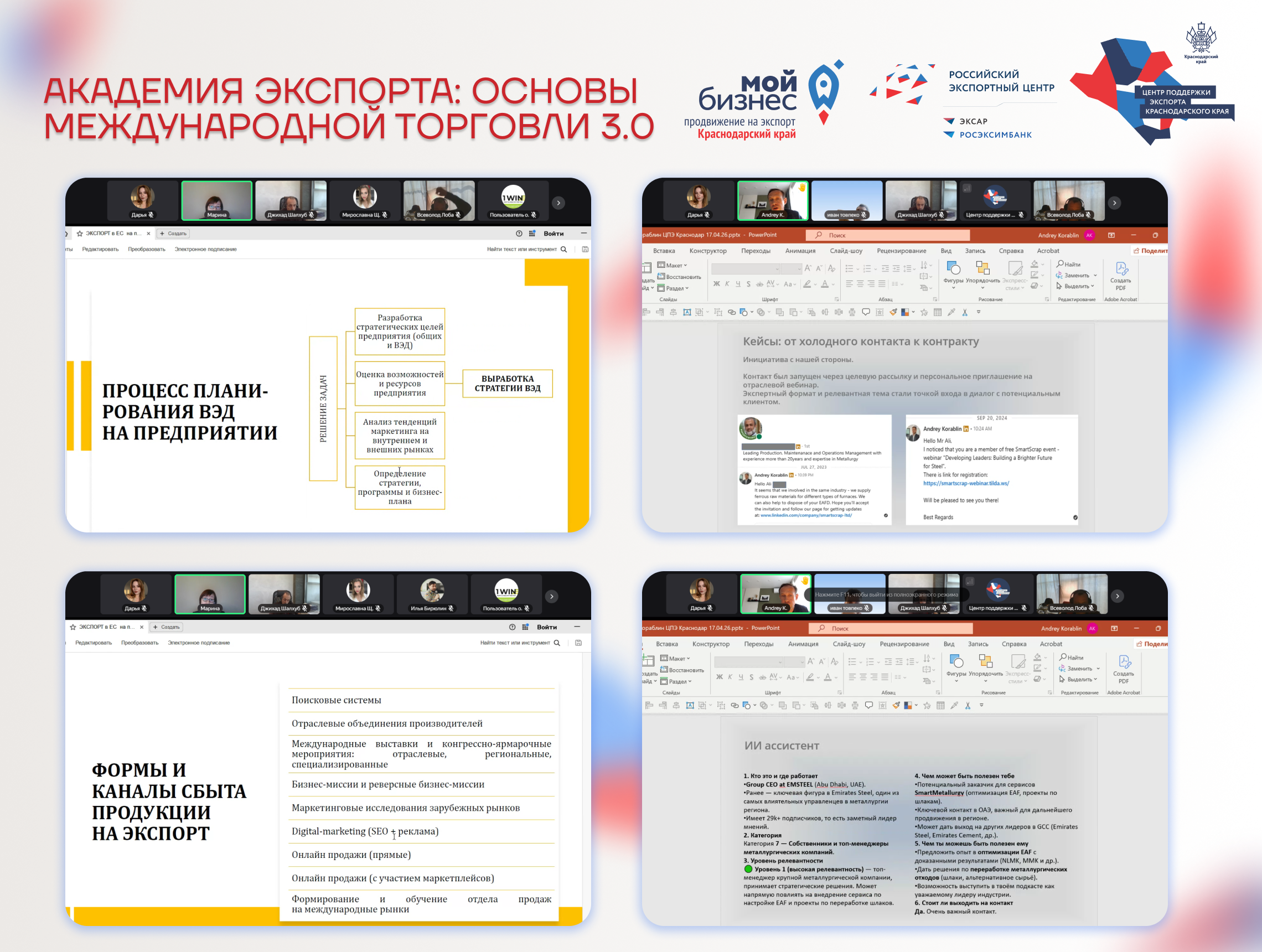Viewport: 1262px width, 952px height.
Task: Click save disk icon in top-left PDF toolbar
Action: coord(585,249)
